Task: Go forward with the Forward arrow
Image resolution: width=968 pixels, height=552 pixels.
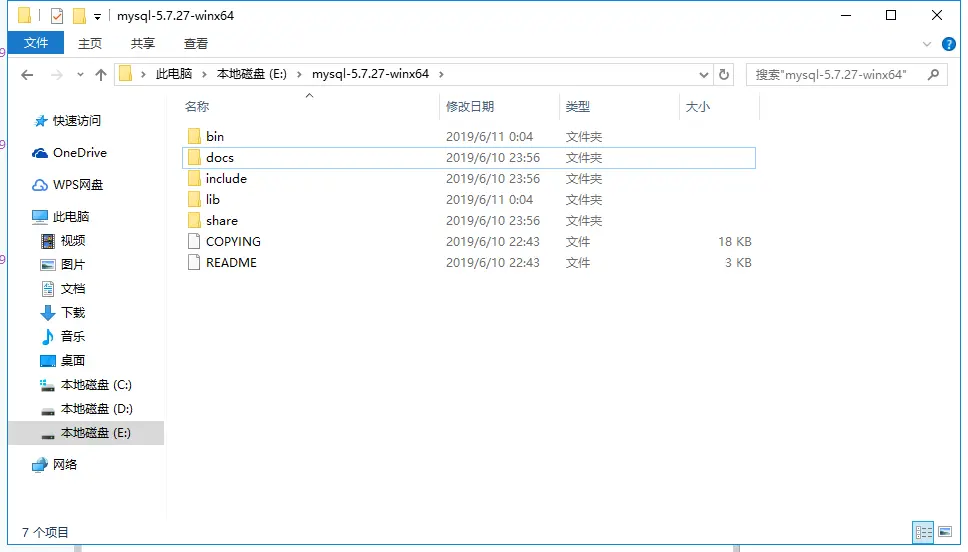Action: tap(57, 75)
